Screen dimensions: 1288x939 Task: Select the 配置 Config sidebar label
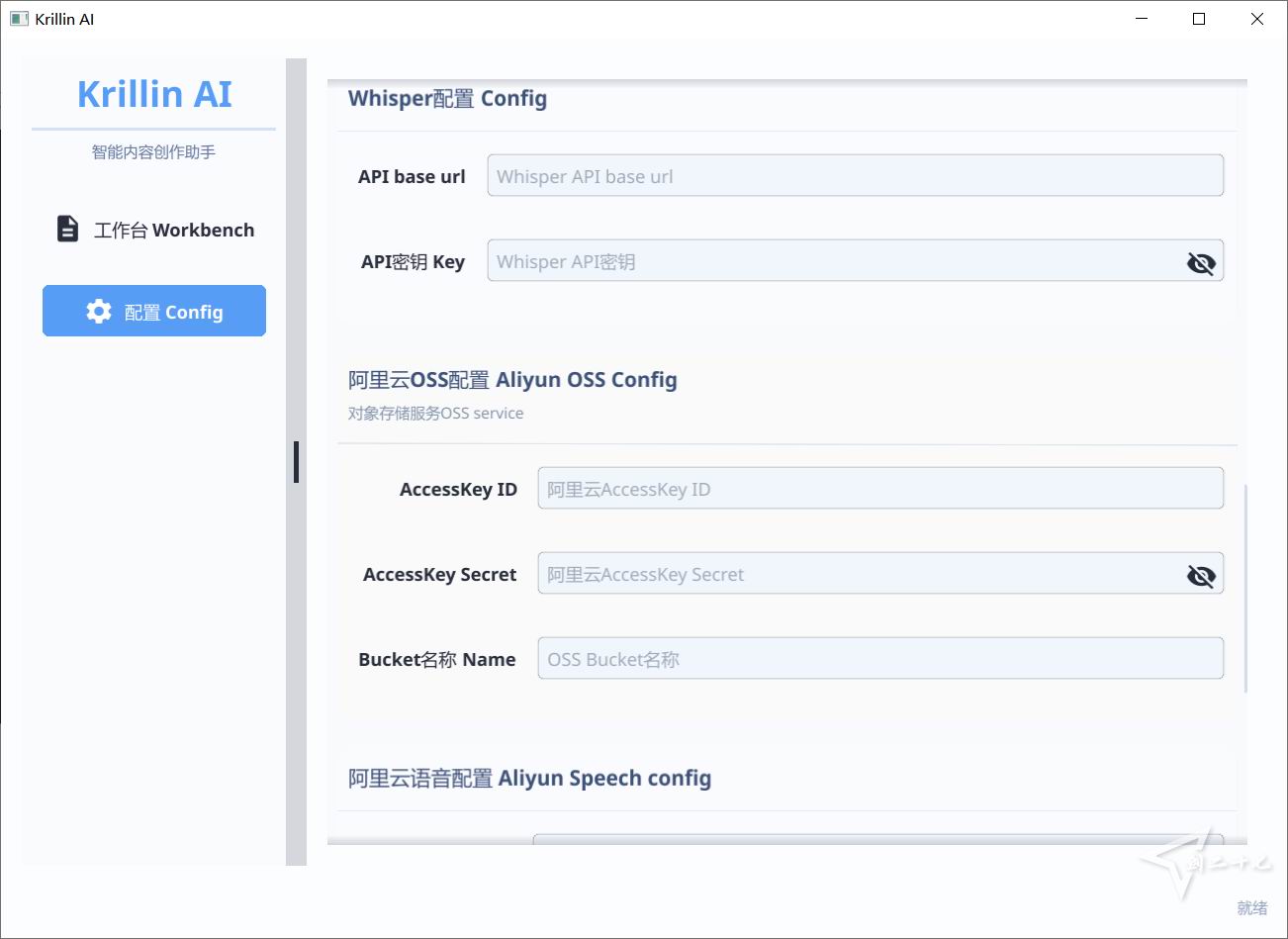point(174,313)
